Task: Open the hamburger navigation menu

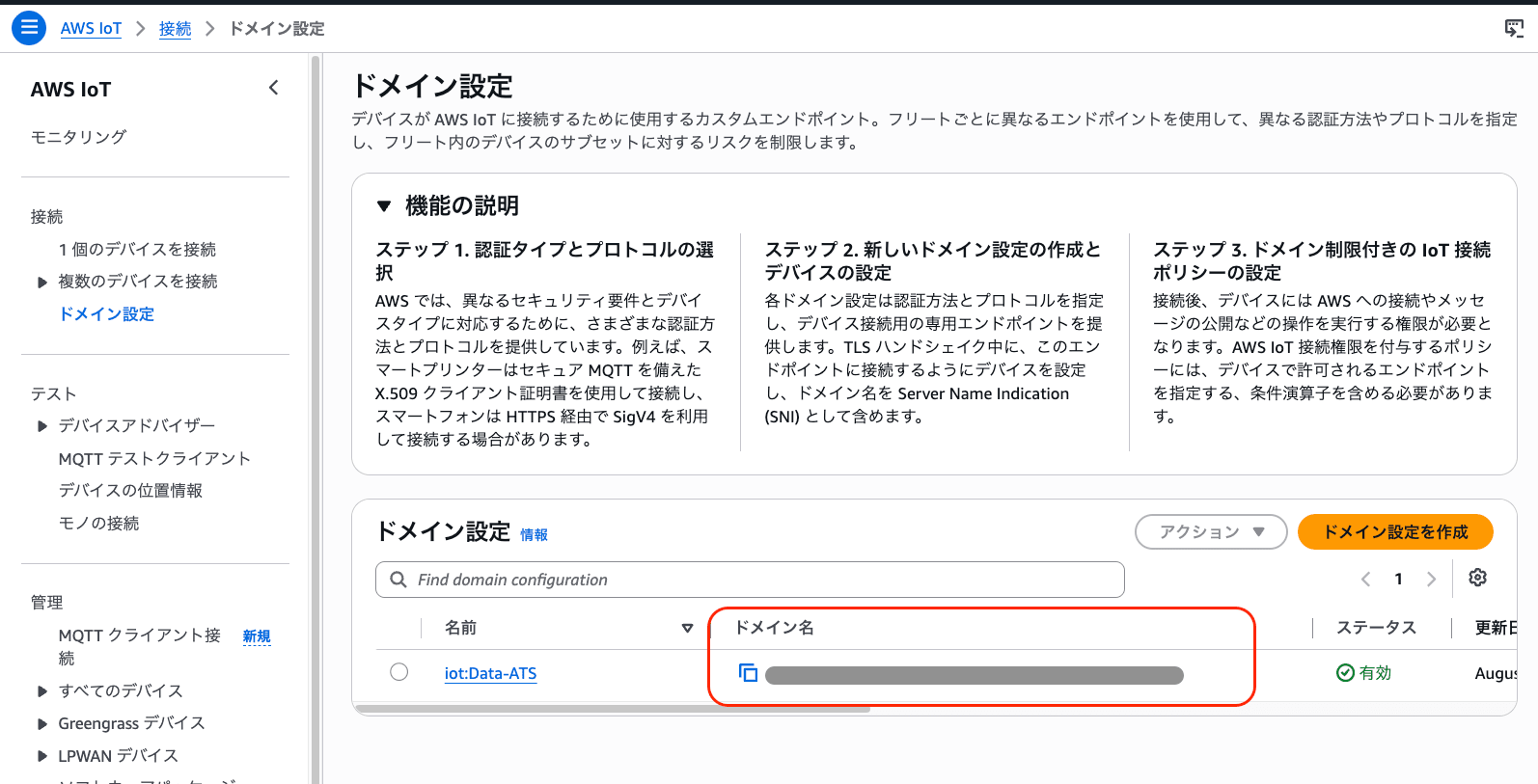Action: coord(29,28)
